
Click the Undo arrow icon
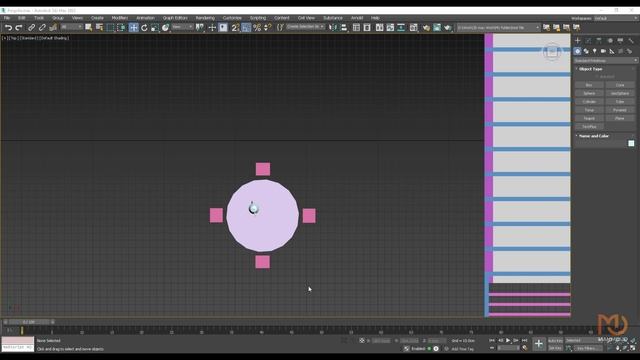coord(8,28)
